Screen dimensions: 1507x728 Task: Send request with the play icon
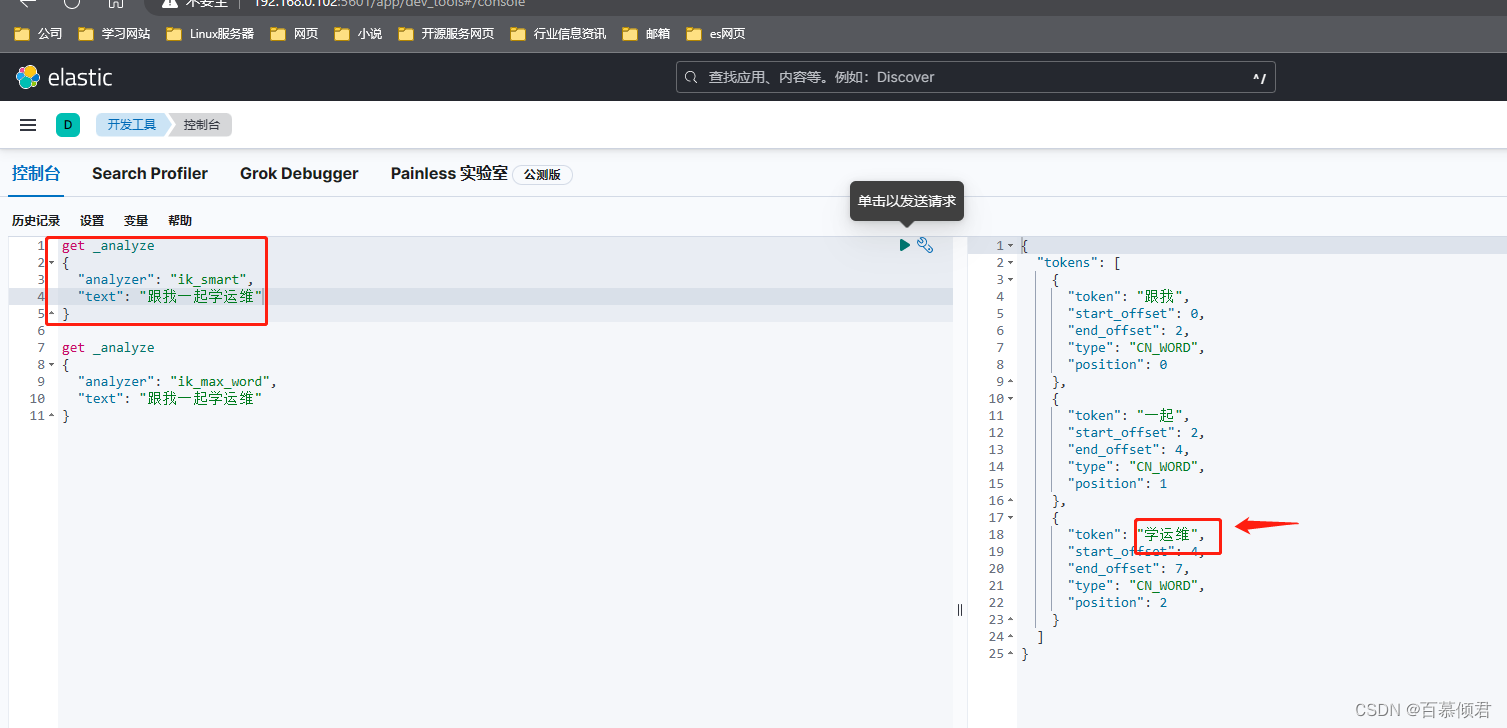tap(905, 245)
